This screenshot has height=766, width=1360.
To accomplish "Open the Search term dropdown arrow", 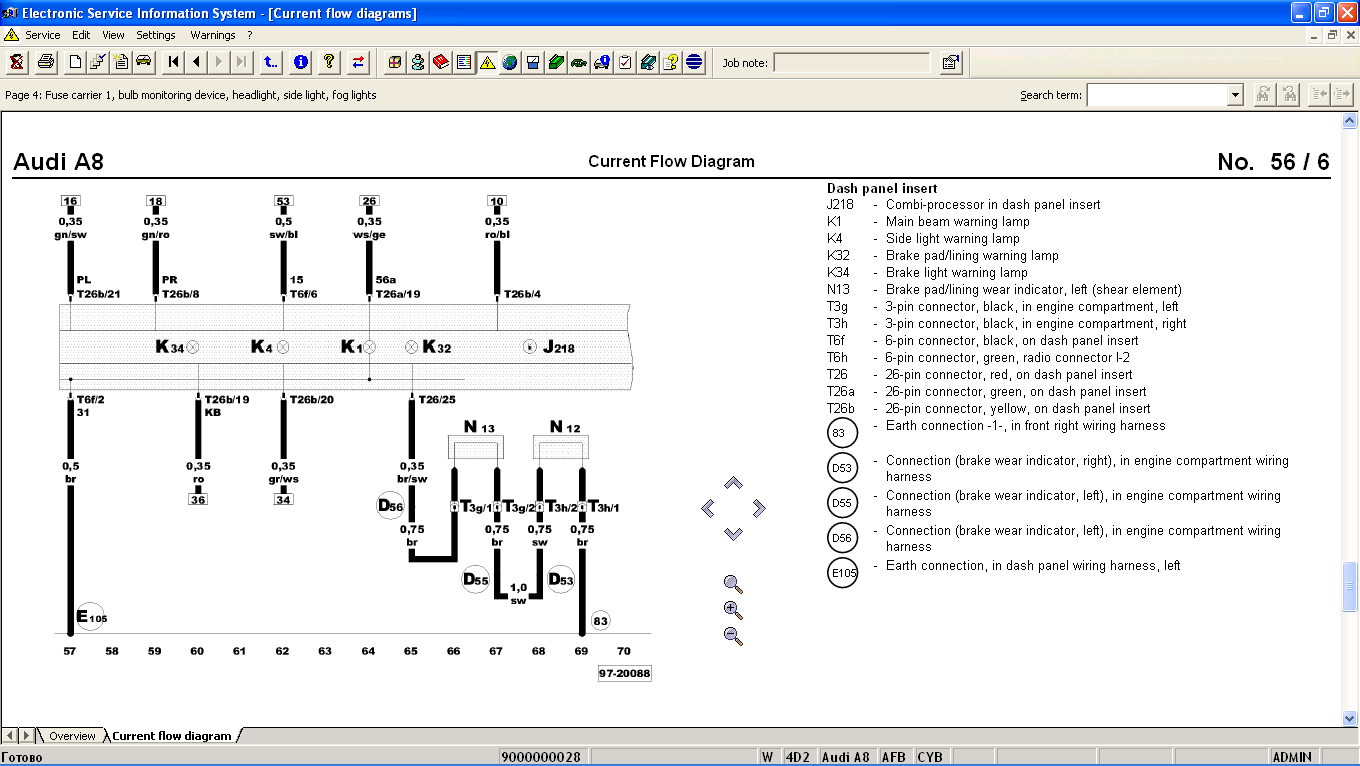I will 1235,95.
